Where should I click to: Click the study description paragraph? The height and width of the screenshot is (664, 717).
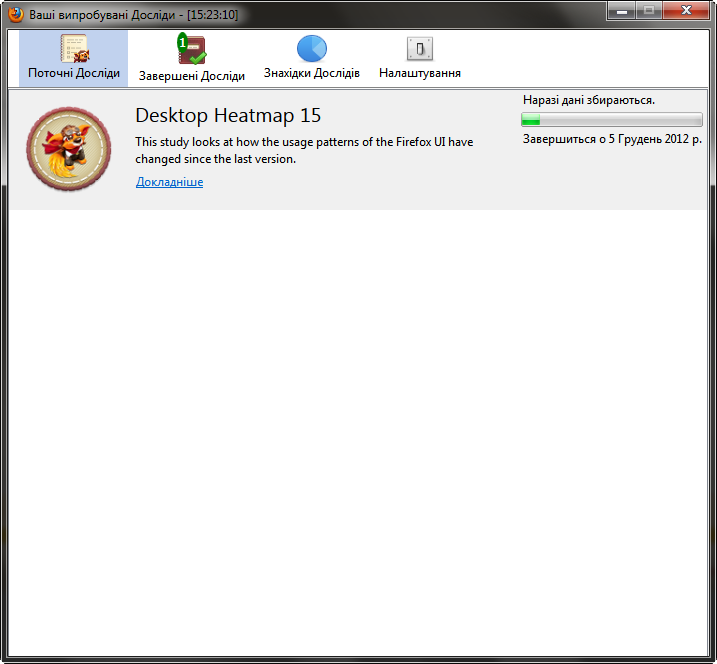pyautogui.click(x=304, y=150)
